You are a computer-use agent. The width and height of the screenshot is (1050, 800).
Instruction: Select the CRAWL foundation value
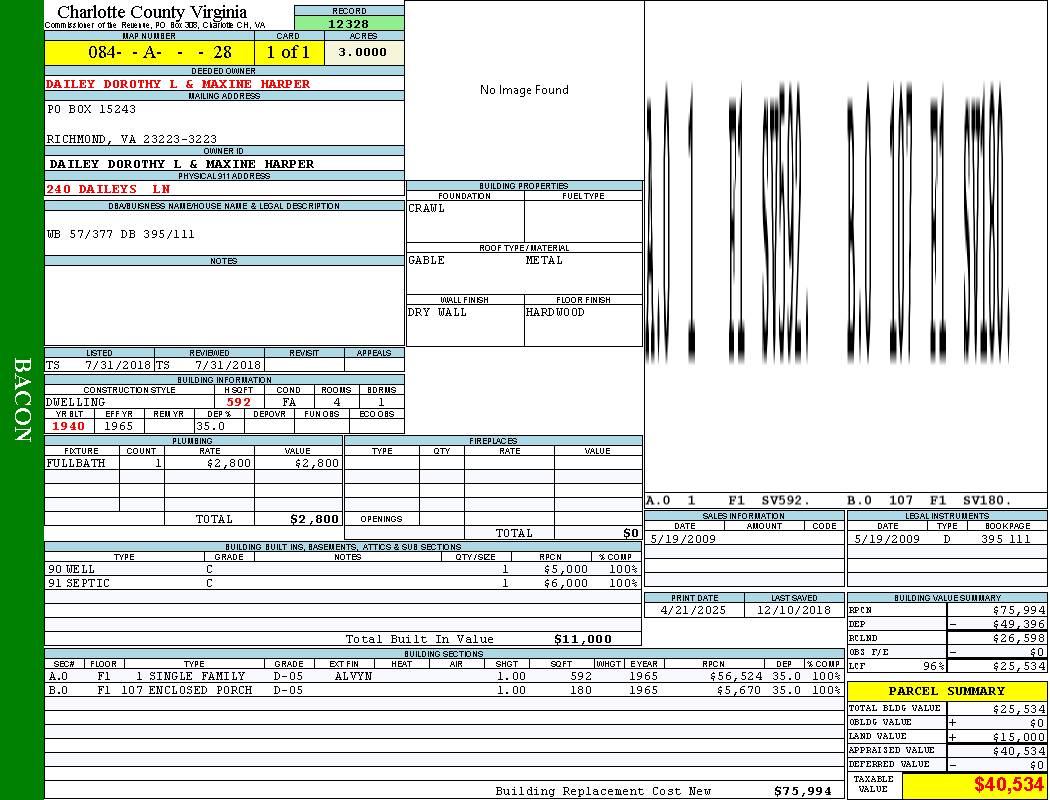[427, 208]
